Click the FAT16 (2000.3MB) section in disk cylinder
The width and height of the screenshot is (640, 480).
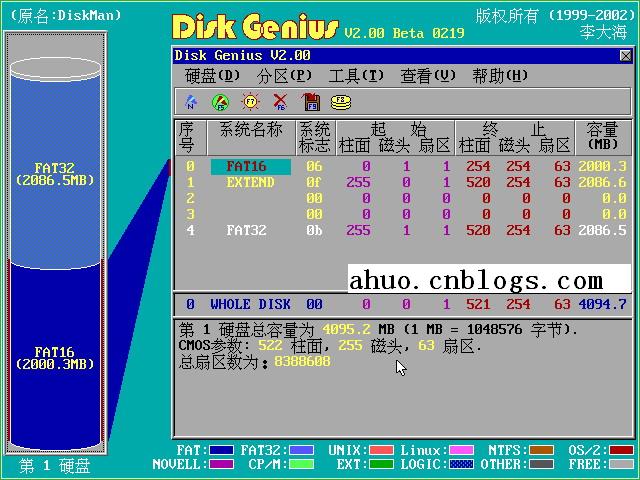pyautogui.click(x=55, y=358)
